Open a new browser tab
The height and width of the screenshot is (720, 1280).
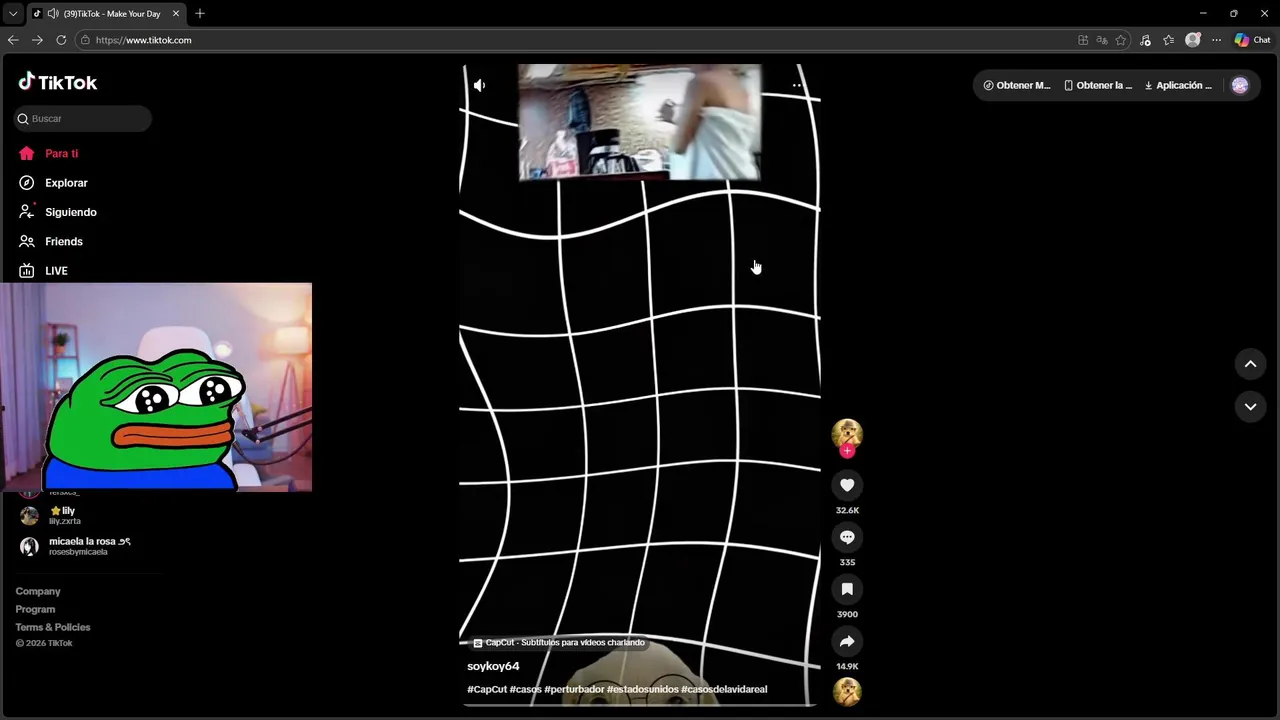[200, 13]
